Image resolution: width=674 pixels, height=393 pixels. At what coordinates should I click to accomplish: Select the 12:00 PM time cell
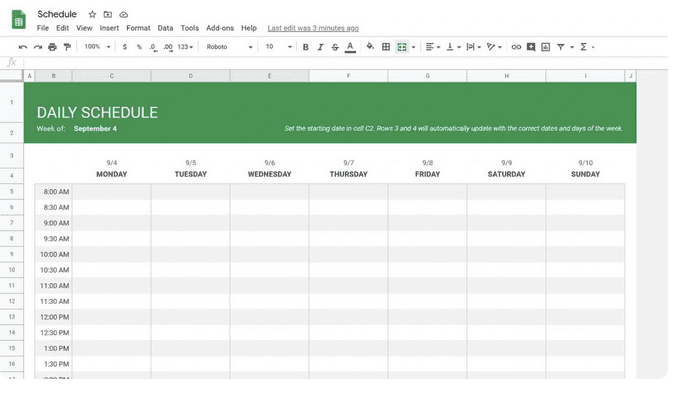pos(54,317)
